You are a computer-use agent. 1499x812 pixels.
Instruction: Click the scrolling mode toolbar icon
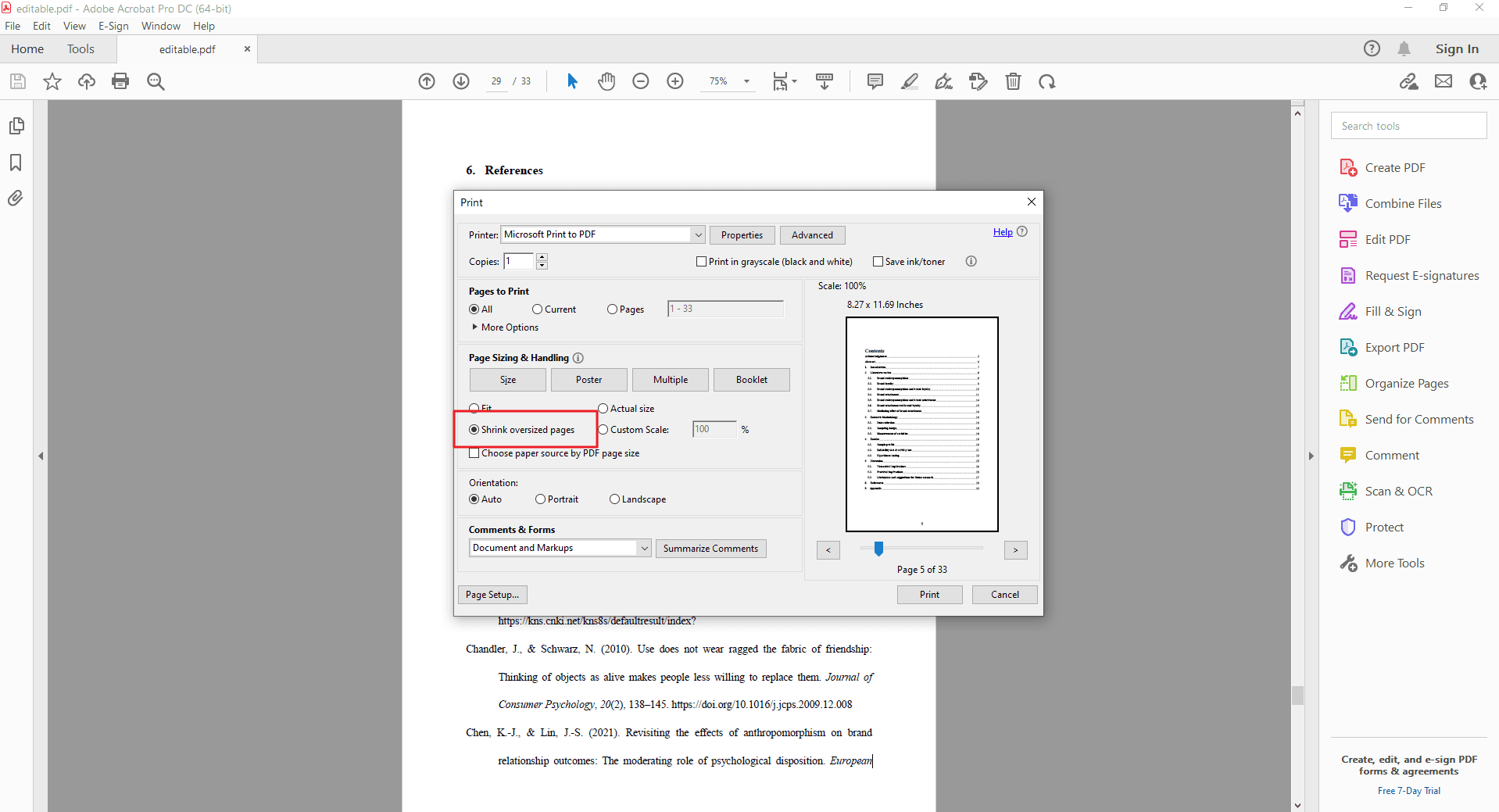pos(825,81)
